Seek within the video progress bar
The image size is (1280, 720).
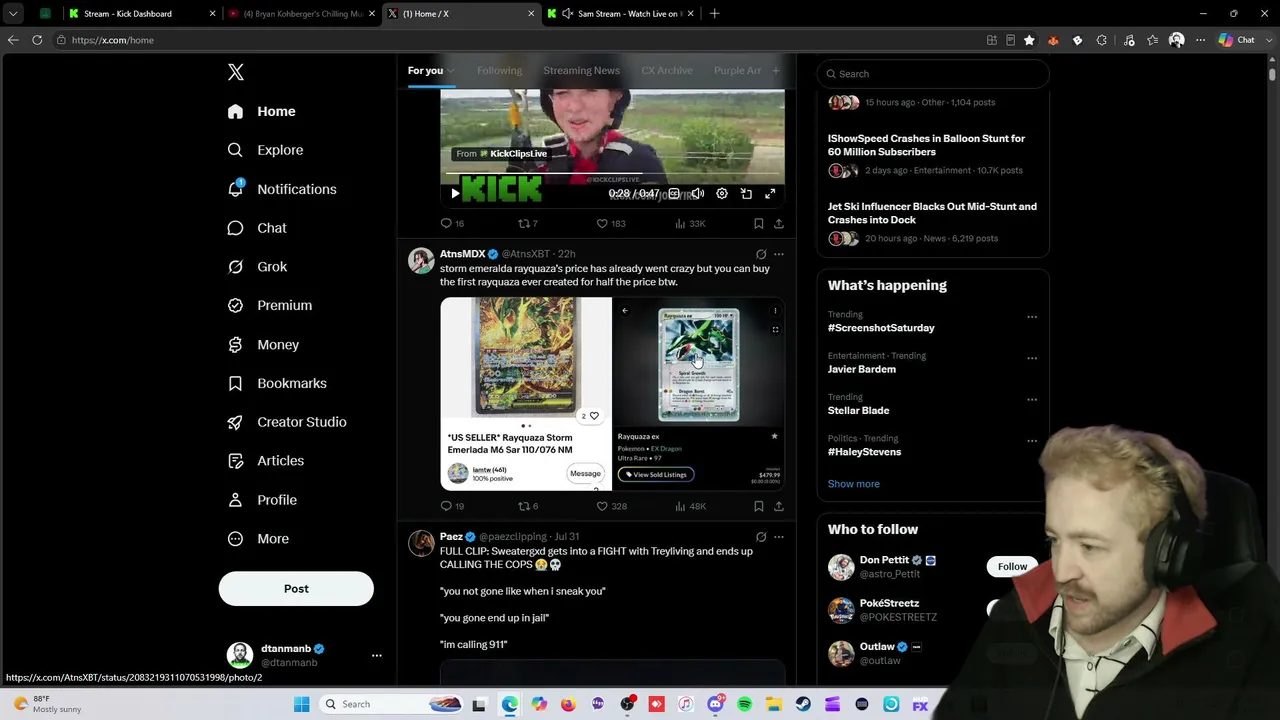pos(612,175)
